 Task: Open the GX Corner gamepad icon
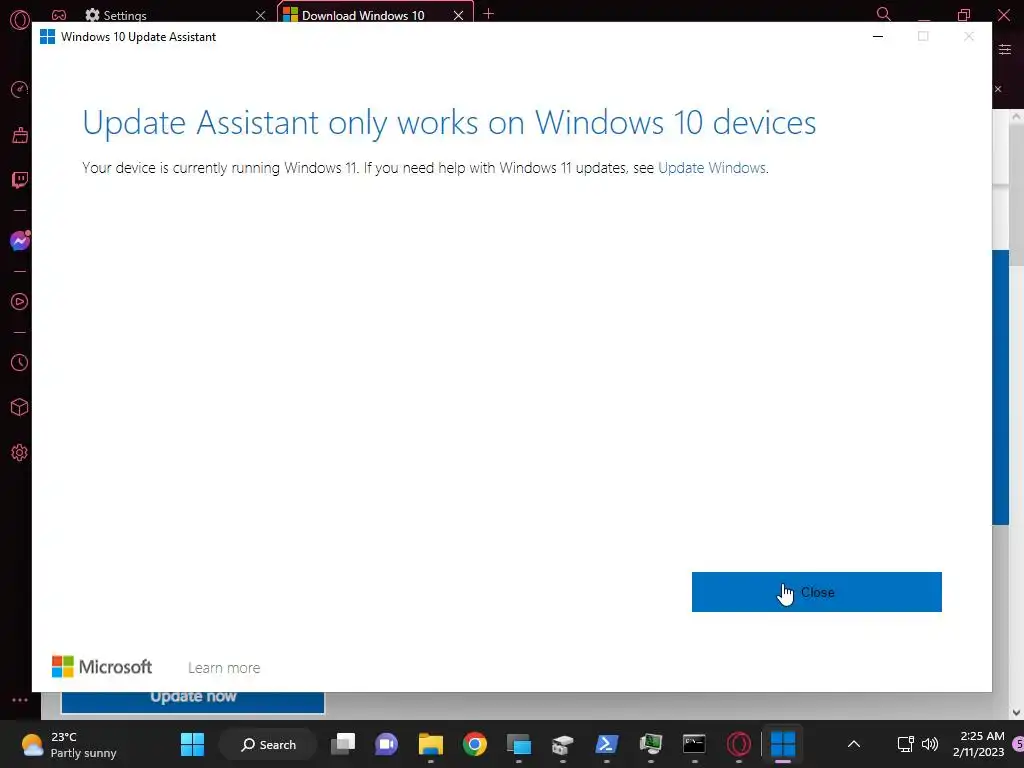(59, 15)
